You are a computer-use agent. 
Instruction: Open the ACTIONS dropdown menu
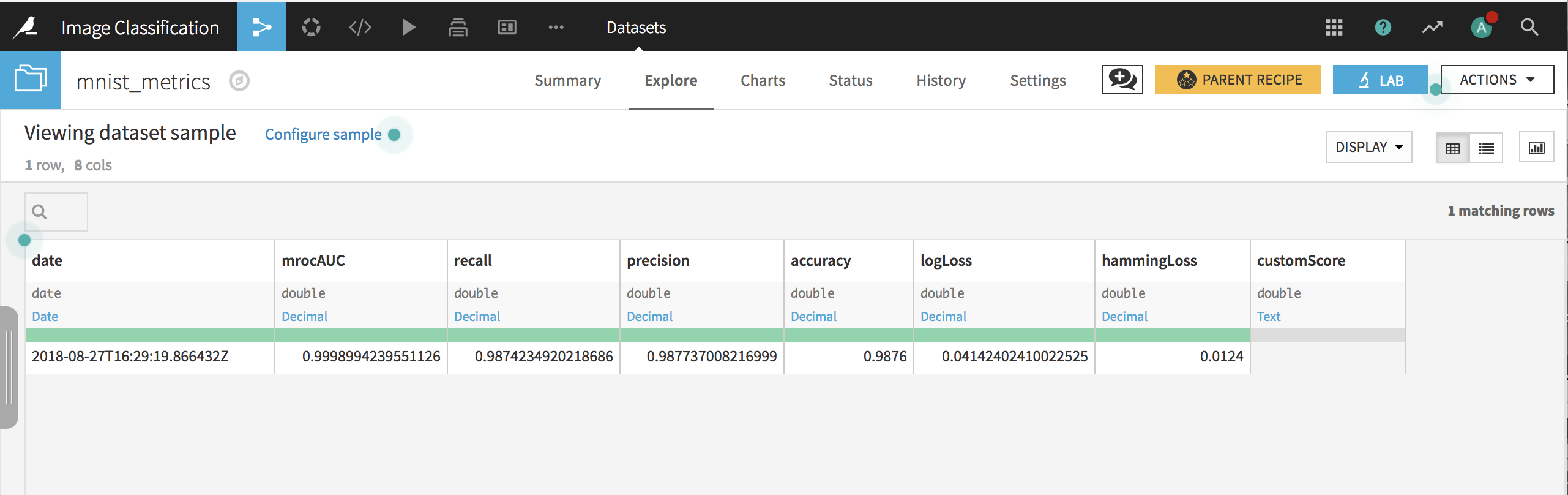[x=1496, y=80]
